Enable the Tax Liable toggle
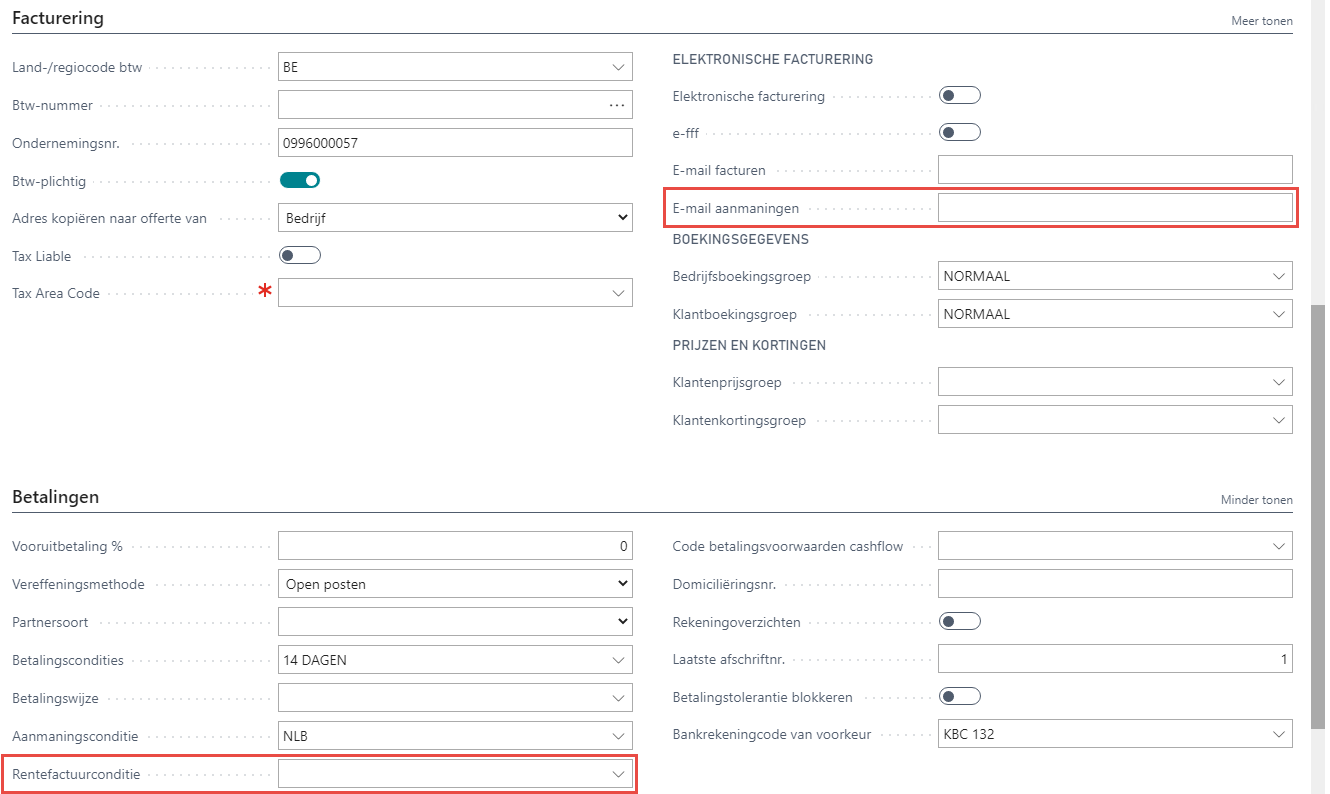This screenshot has width=1330, height=794. point(300,256)
